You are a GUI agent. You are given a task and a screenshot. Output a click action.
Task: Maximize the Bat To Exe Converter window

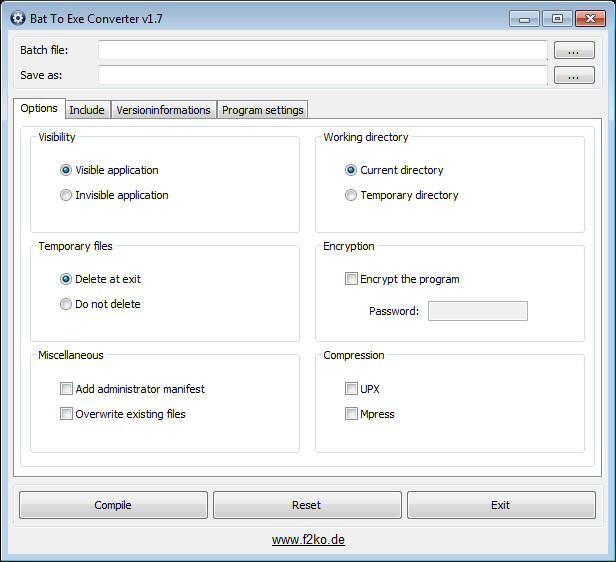click(557, 18)
